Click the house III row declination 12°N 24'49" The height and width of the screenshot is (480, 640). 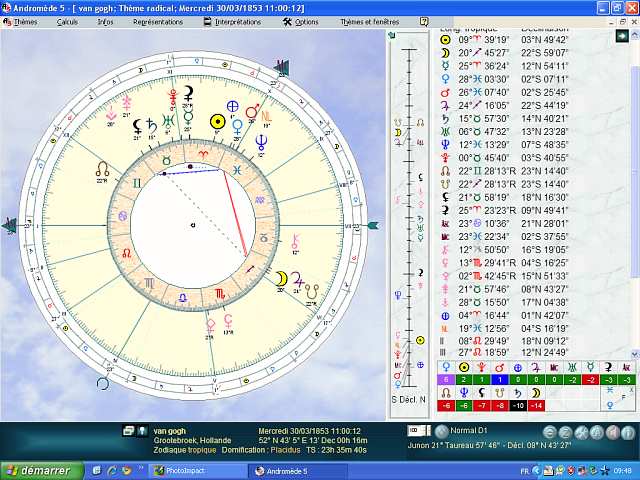544,352
